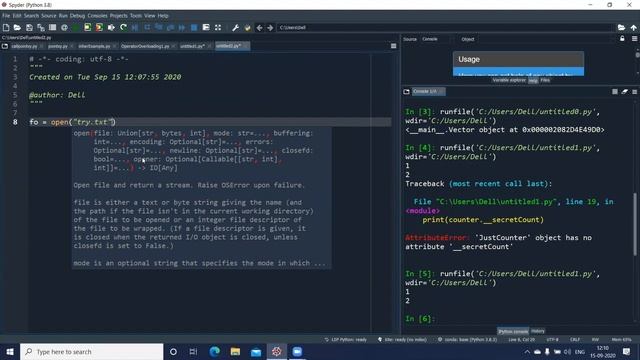Open Microsoft Edge from the taskbar
The height and width of the screenshot is (360, 640).
(x=214, y=351)
